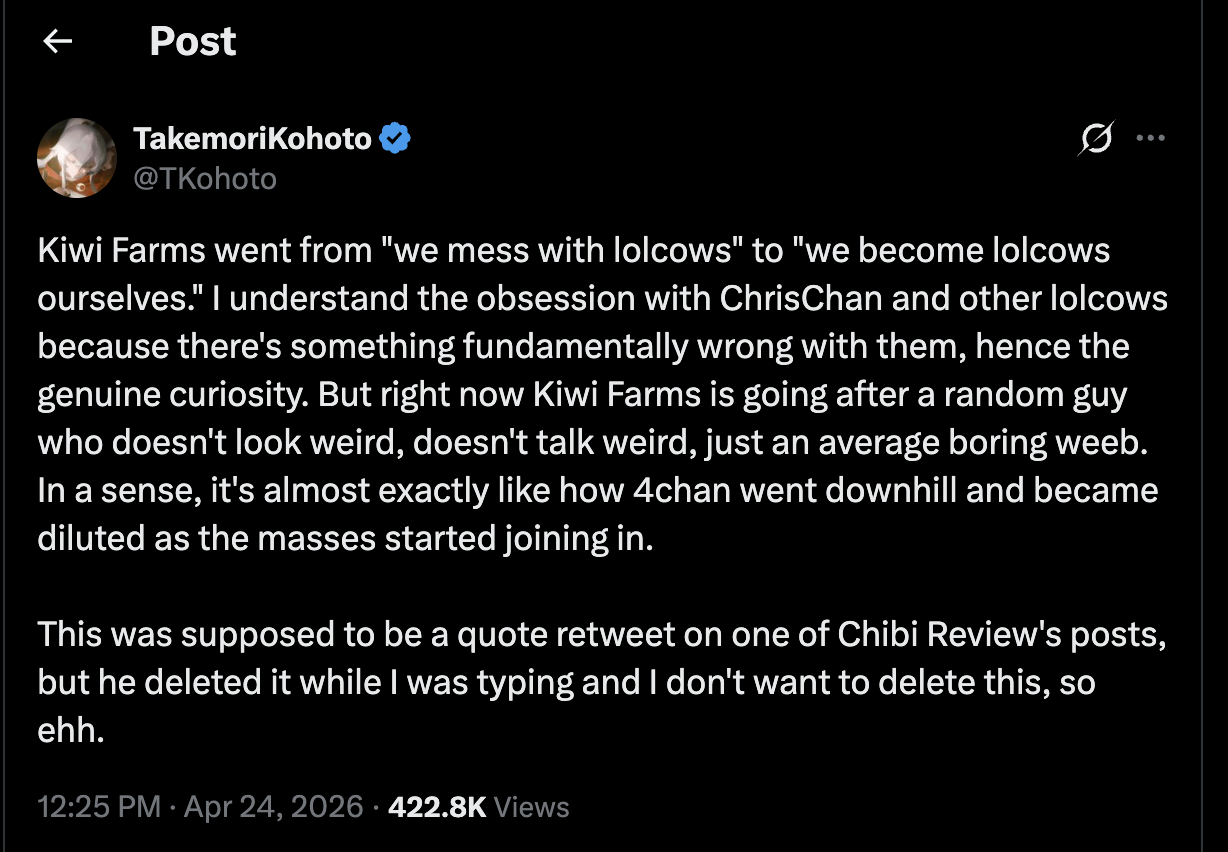
Task: Visit the TakemoriKohoto display name link
Action: click(253, 139)
